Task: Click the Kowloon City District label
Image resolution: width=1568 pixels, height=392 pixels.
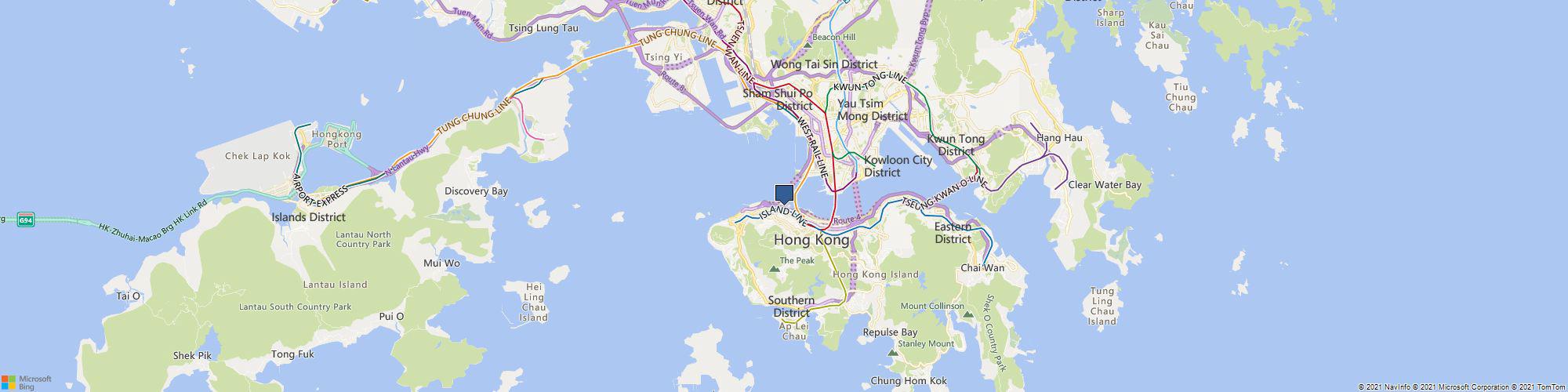Action: tap(898, 166)
